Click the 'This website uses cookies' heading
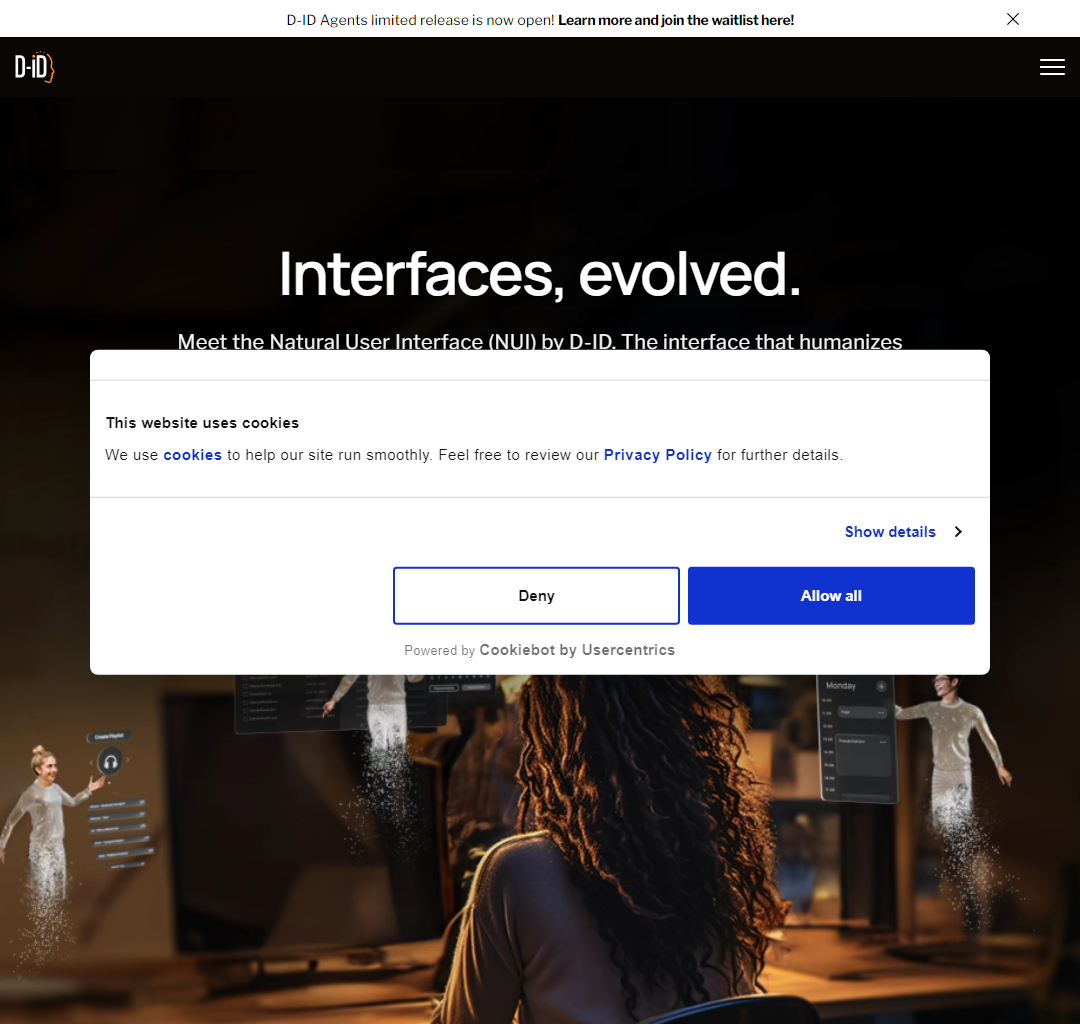Viewport: 1080px width, 1024px height. point(202,423)
